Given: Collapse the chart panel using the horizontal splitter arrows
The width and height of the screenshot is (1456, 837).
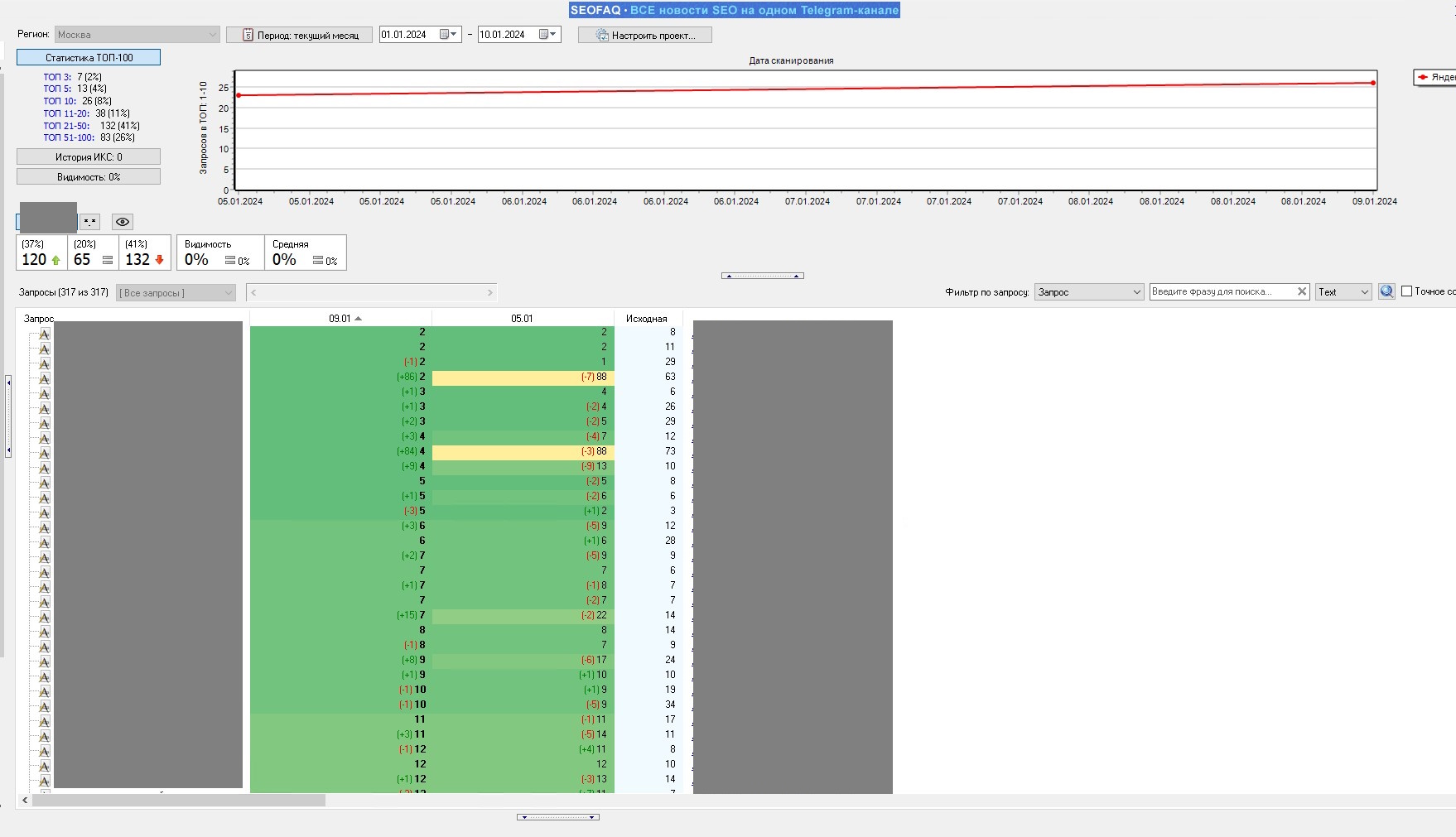Looking at the screenshot, I should click(x=762, y=276).
